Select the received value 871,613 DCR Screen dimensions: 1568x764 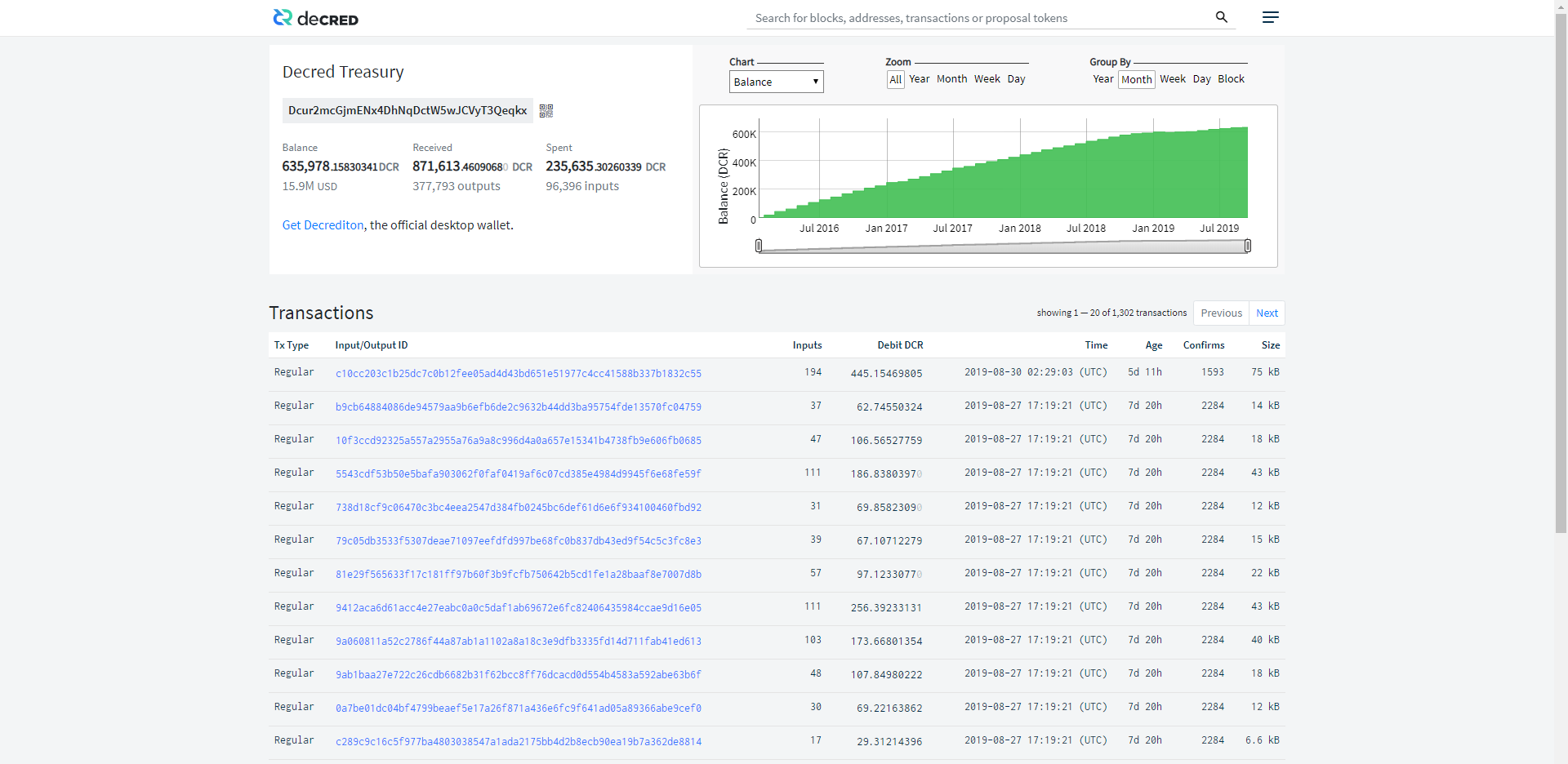(x=472, y=167)
